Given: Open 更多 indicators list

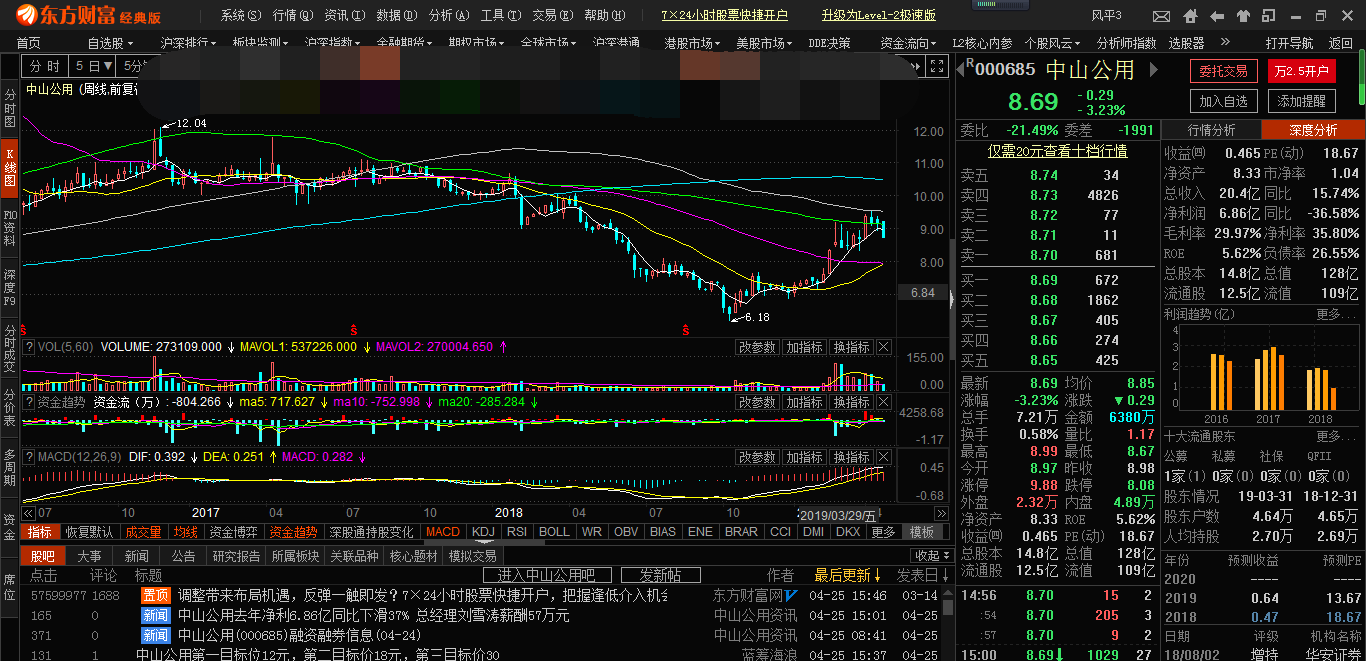Looking at the screenshot, I should point(883,532).
